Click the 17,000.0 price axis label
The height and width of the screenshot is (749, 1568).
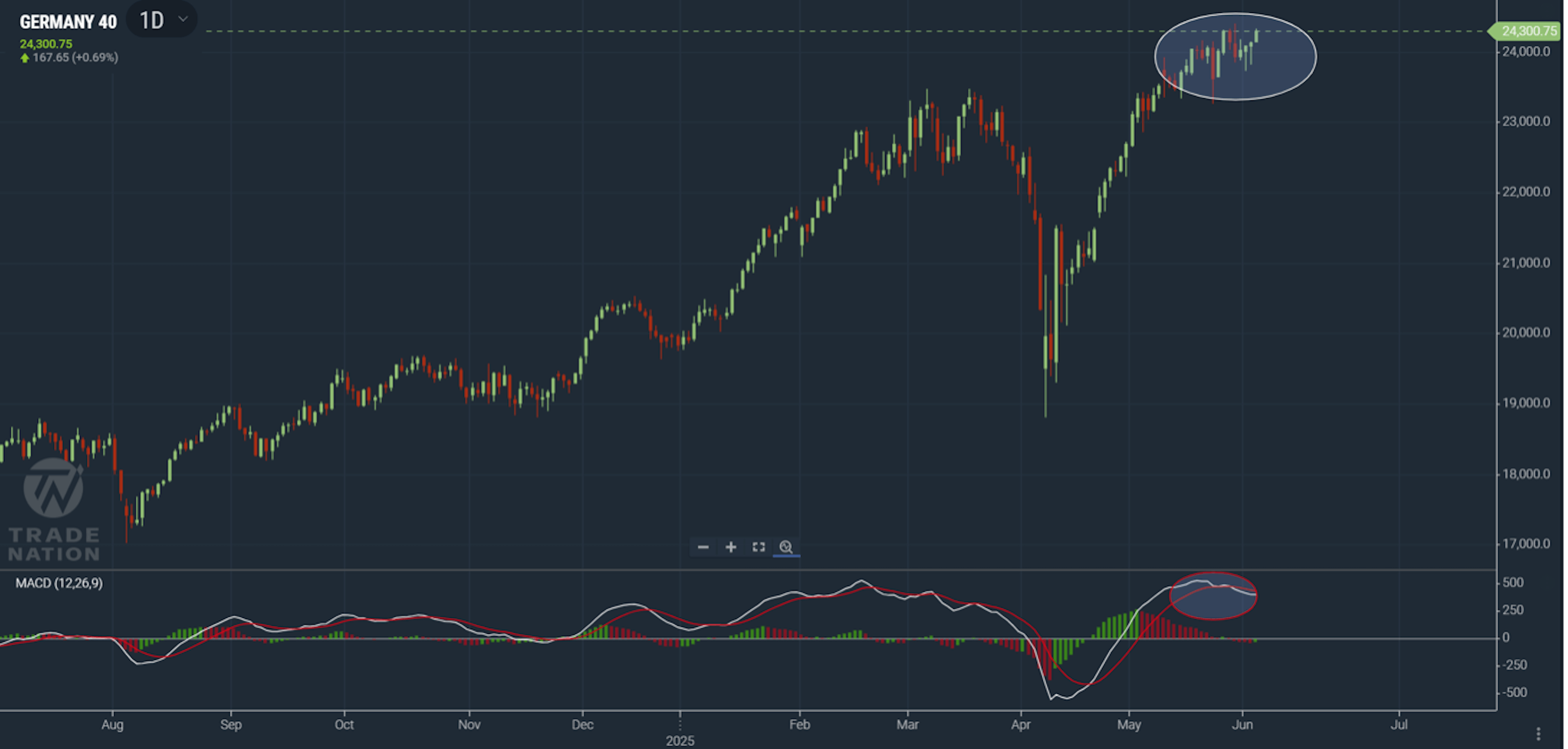[x=1526, y=544]
